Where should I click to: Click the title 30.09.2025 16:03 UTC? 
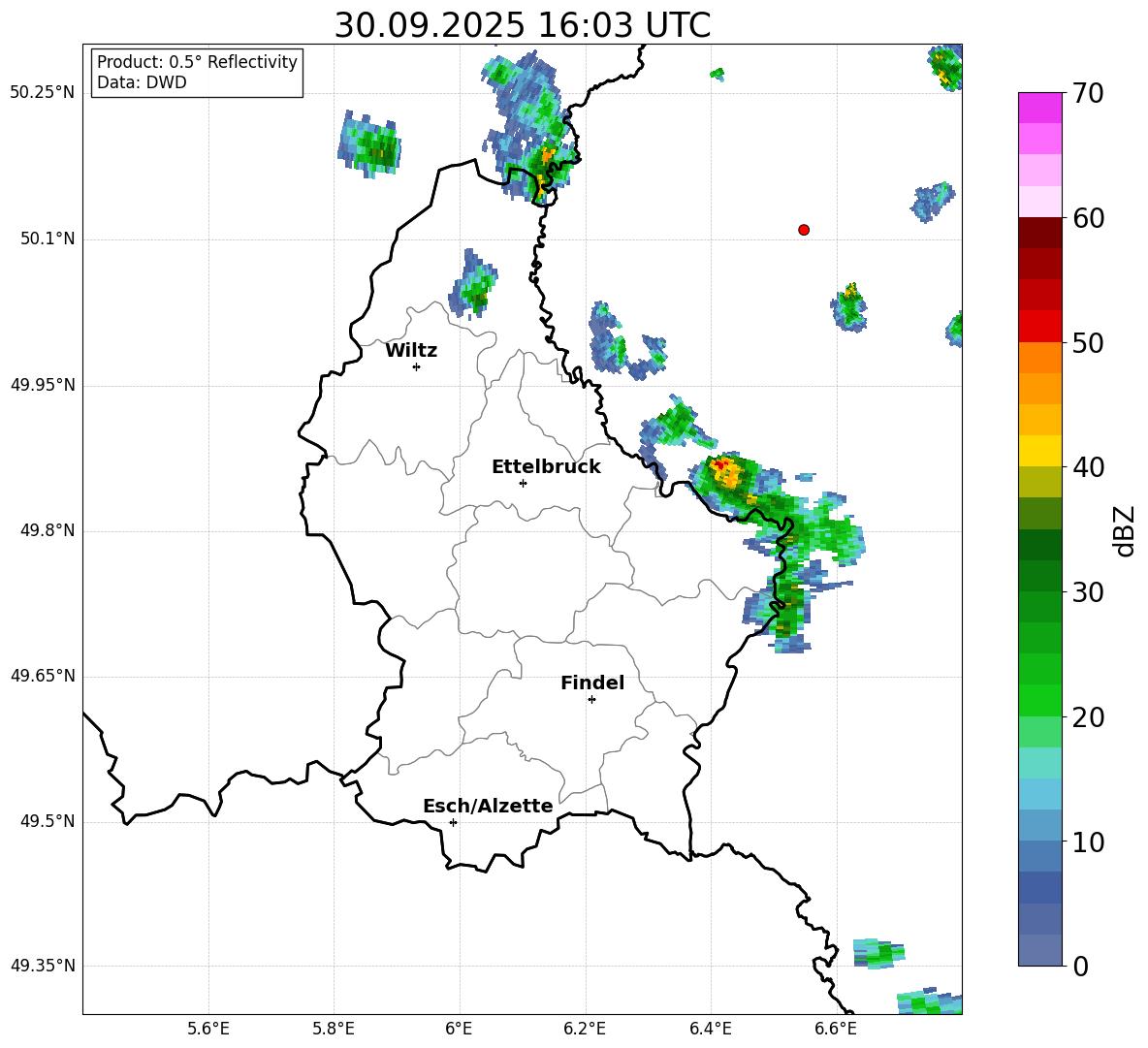point(523,25)
